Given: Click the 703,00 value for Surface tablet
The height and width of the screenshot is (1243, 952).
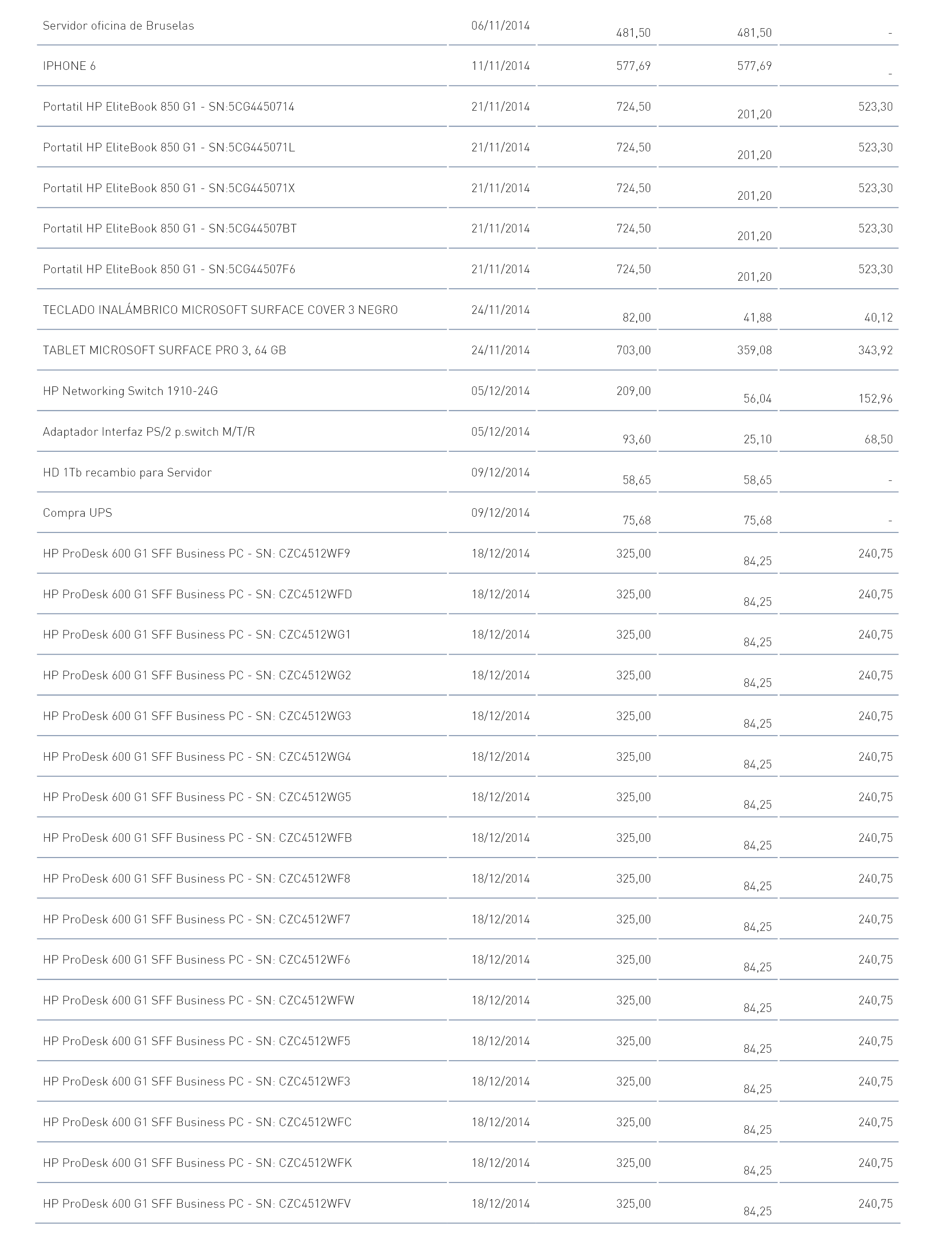Looking at the screenshot, I should 634,351.
